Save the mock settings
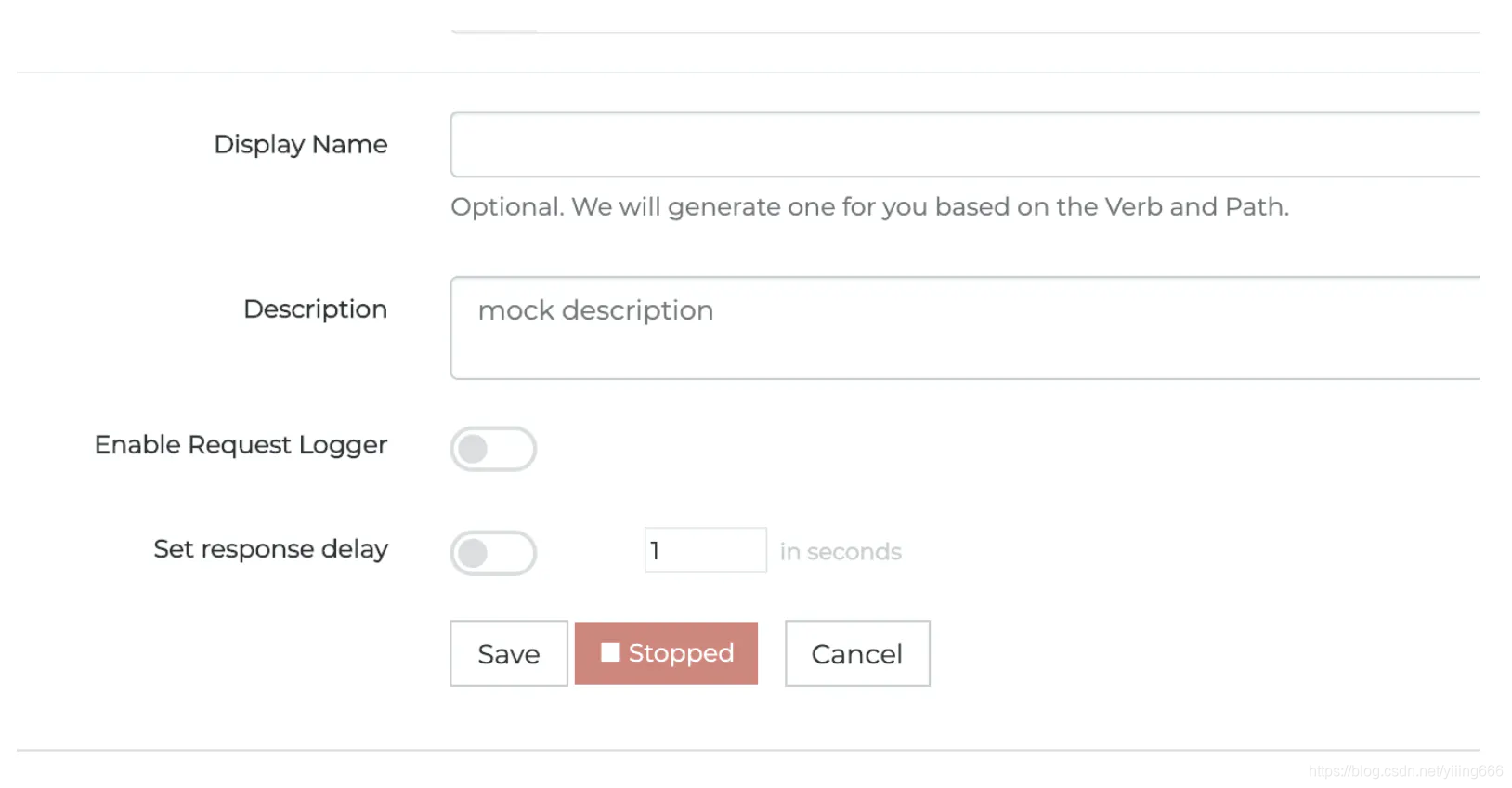The width and height of the screenshot is (1512, 788). tap(509, 653)
